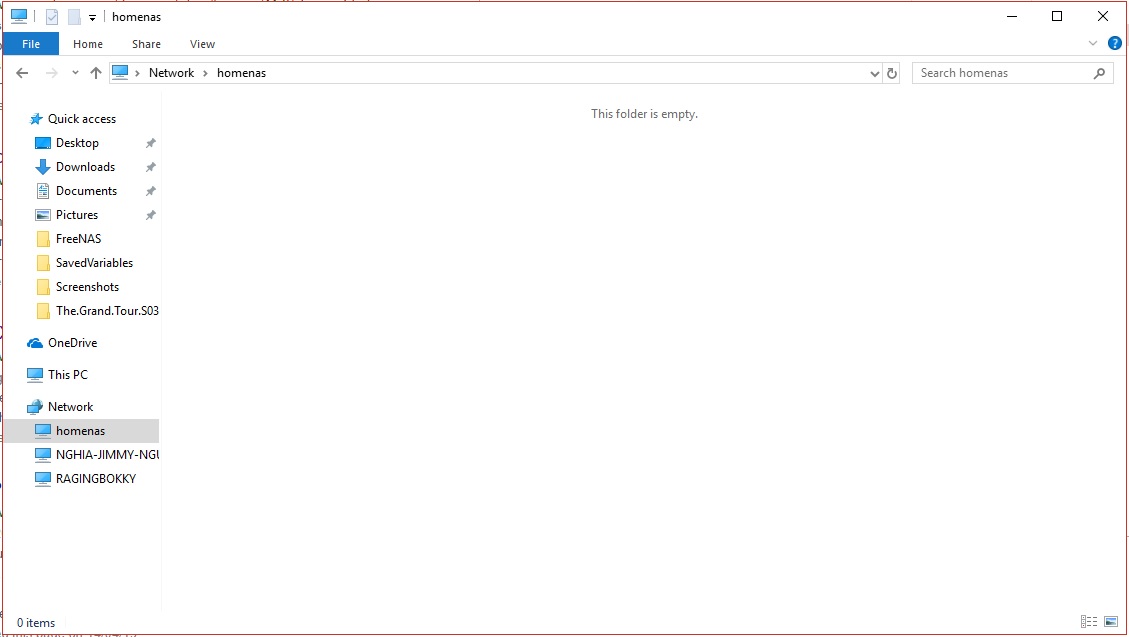Click the computer icon in address bar
This screenshot has width=1129, height=637.
pos(120,72)
